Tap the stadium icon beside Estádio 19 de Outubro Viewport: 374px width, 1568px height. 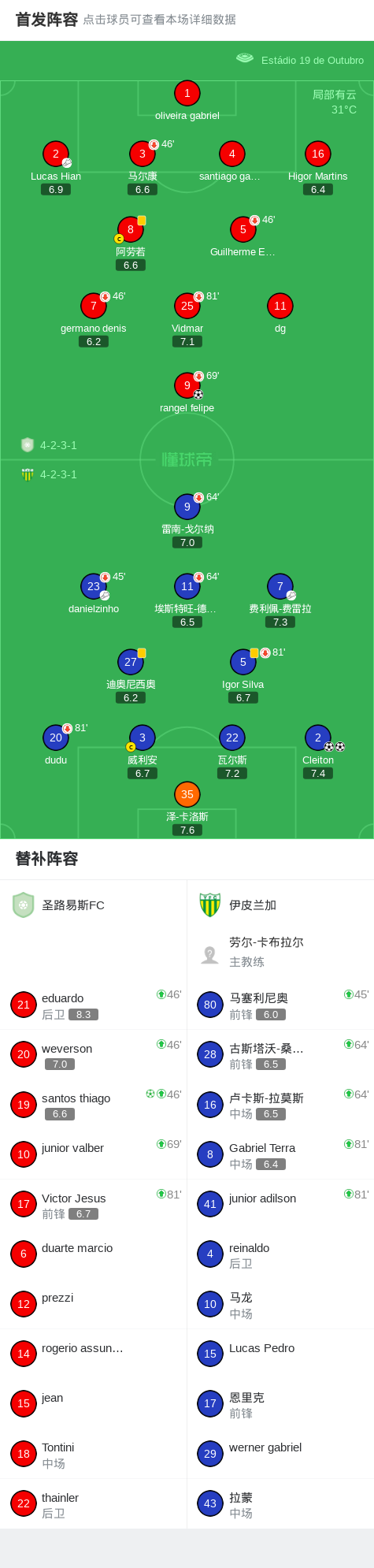[245, 58]
